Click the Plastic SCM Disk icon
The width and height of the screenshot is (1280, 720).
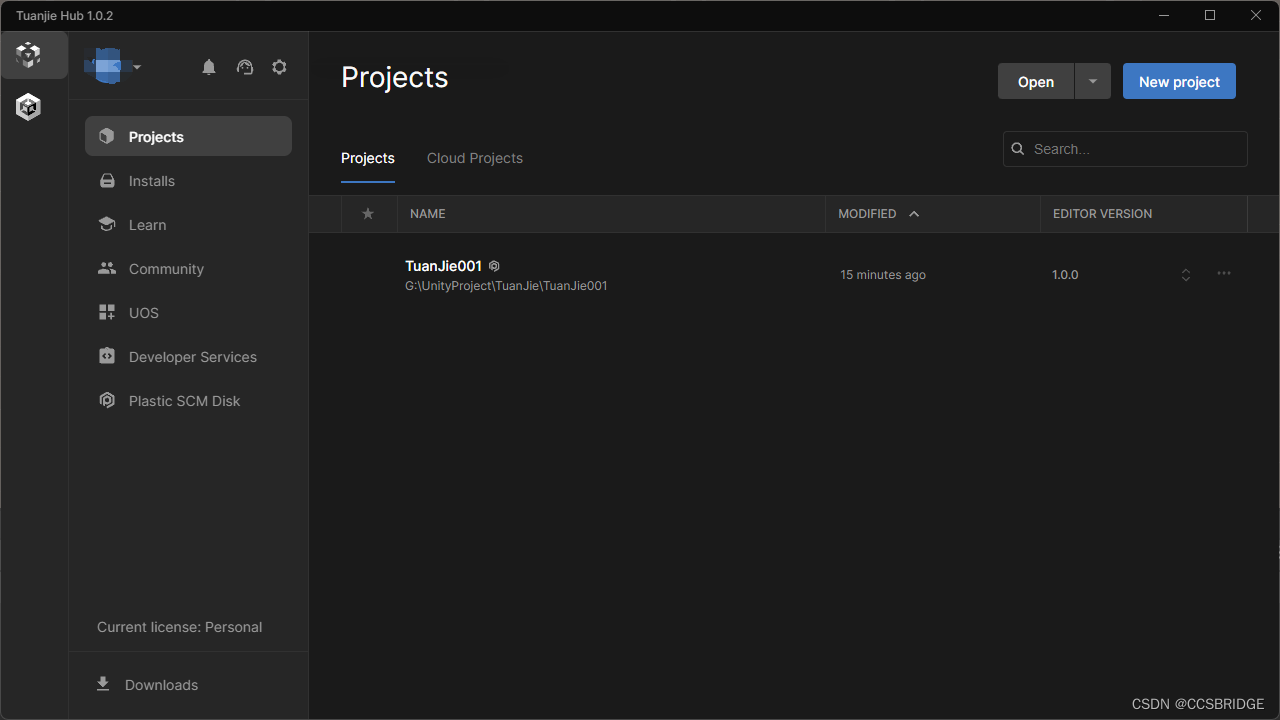107,401
